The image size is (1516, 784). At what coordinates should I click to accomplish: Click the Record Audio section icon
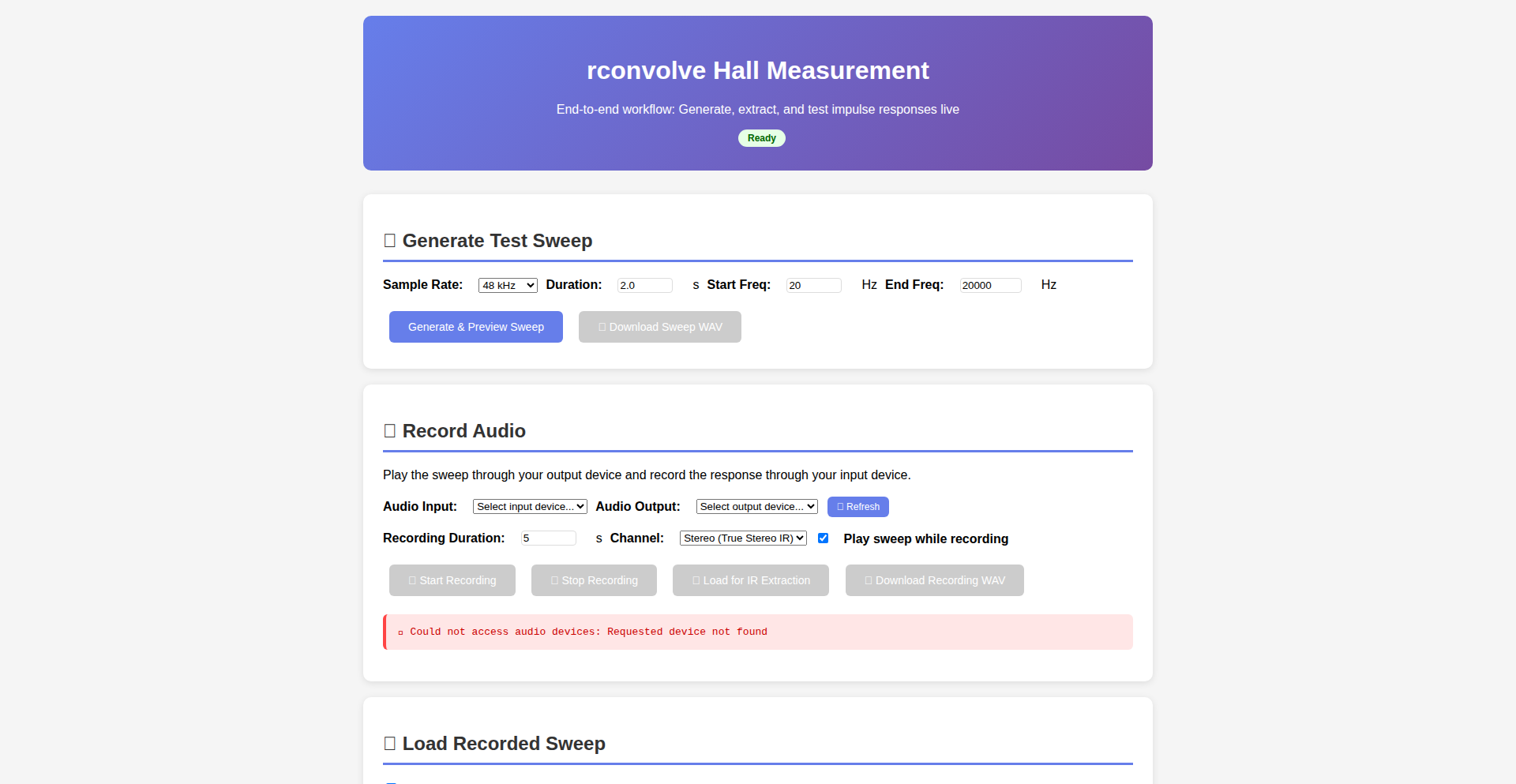(x=389, y=430)
